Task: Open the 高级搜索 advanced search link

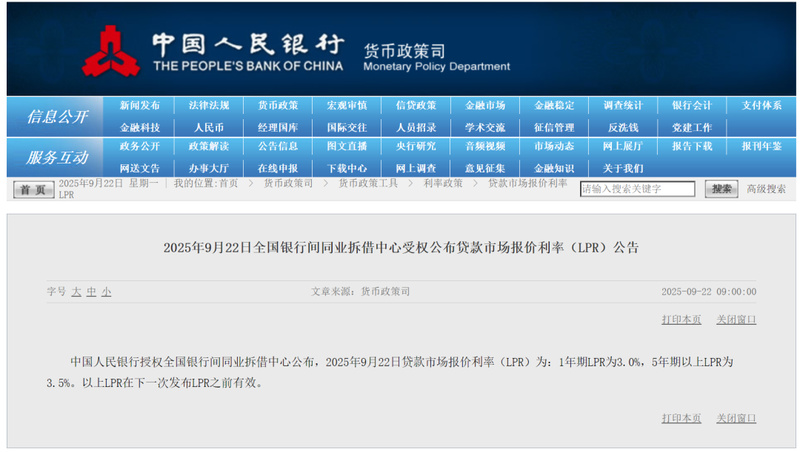Action: click(766, 189)
